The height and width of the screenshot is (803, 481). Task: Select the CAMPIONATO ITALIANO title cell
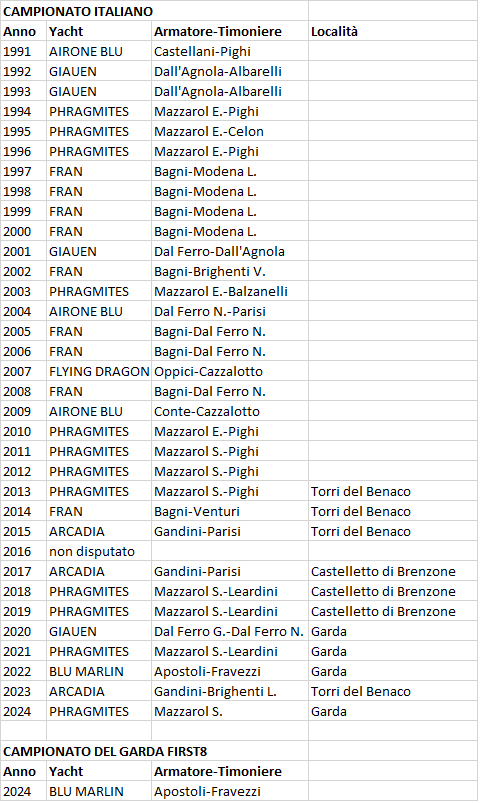pyautogui.click(x=154, y=11)
